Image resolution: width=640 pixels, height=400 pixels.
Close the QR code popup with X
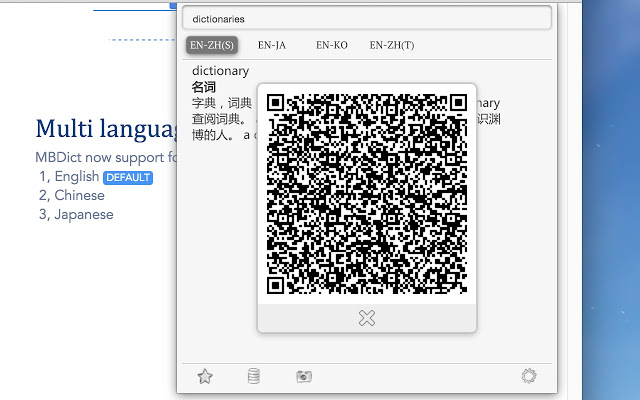(367, 318)
